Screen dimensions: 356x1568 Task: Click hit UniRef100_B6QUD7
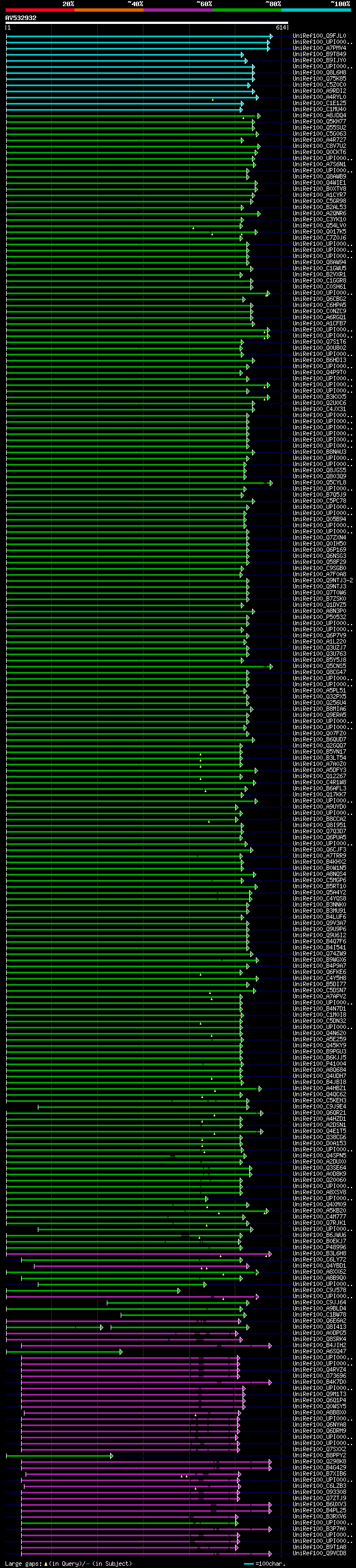point(319,740)
